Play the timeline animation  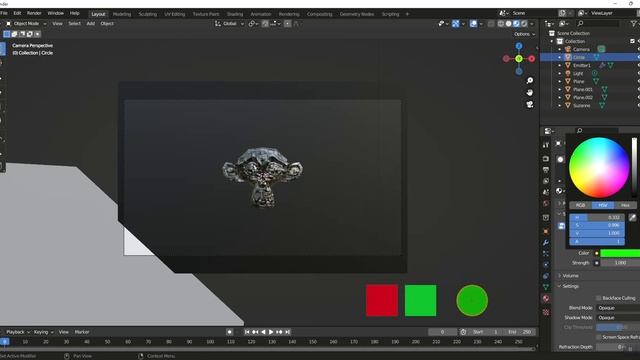tap(271, 332)
